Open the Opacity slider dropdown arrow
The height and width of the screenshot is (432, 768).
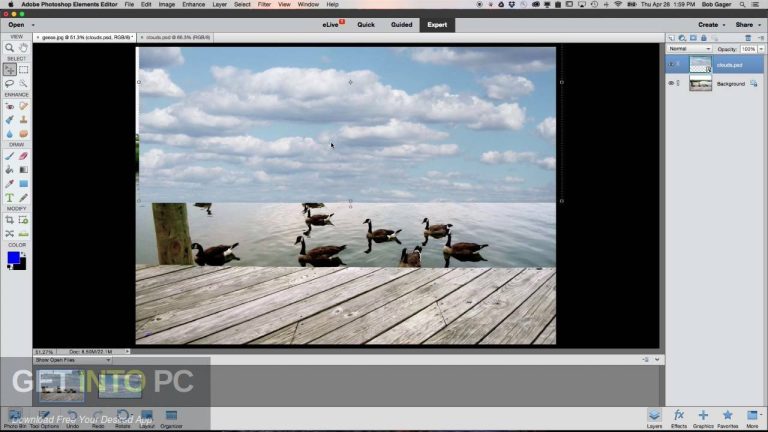click(761, 49)
